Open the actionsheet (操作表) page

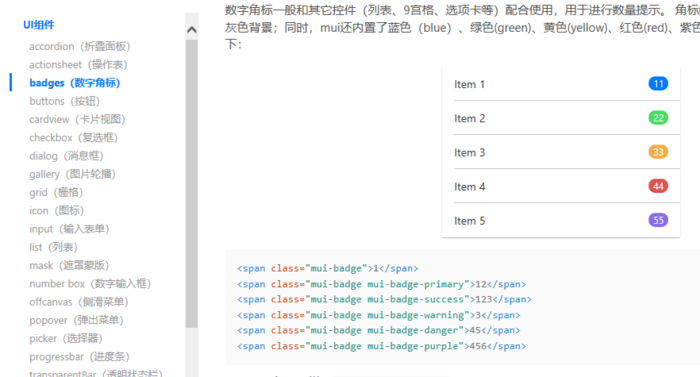tap(78, 65)
